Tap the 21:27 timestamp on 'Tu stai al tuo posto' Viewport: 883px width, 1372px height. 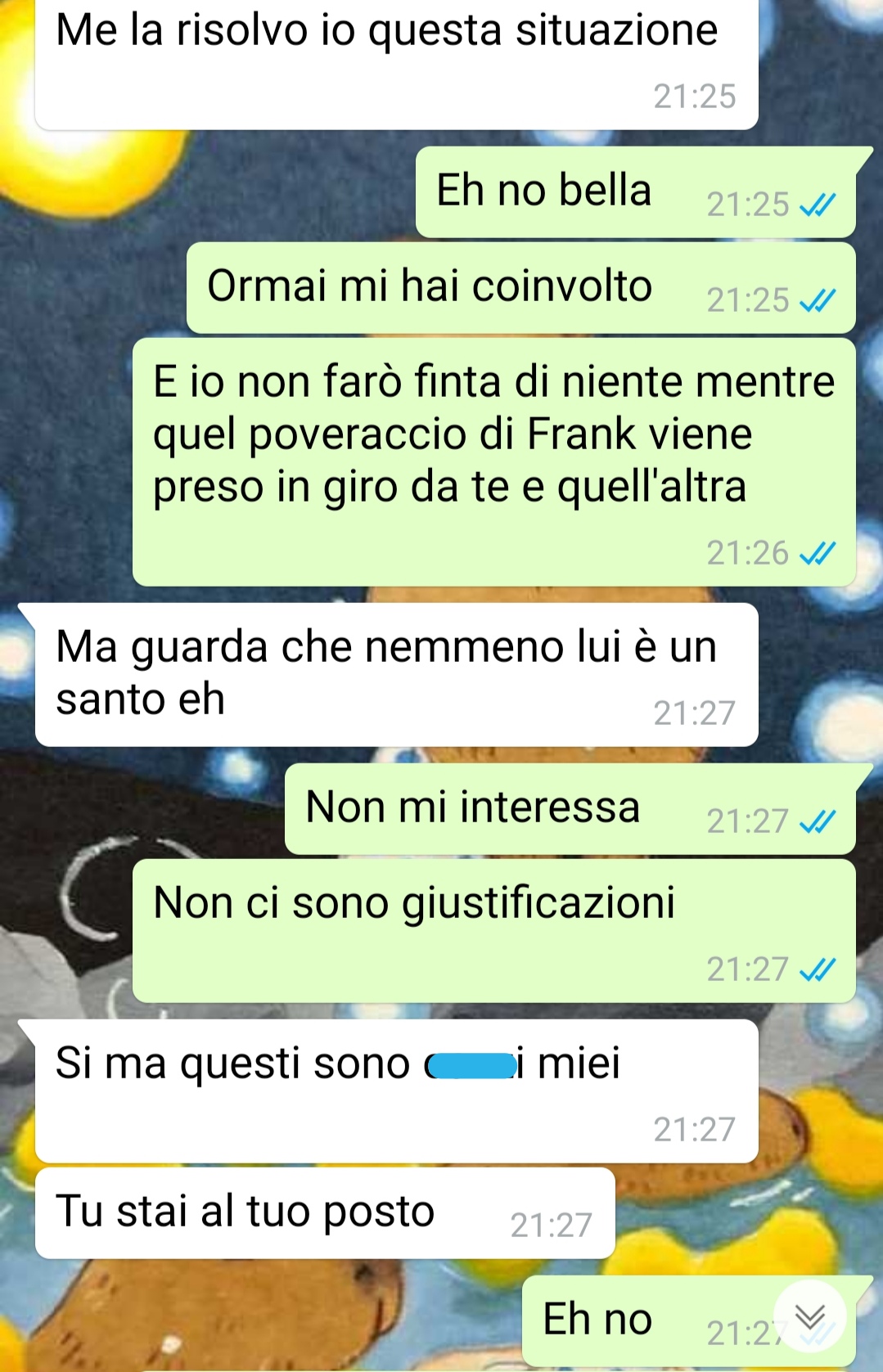(551, 1226)
